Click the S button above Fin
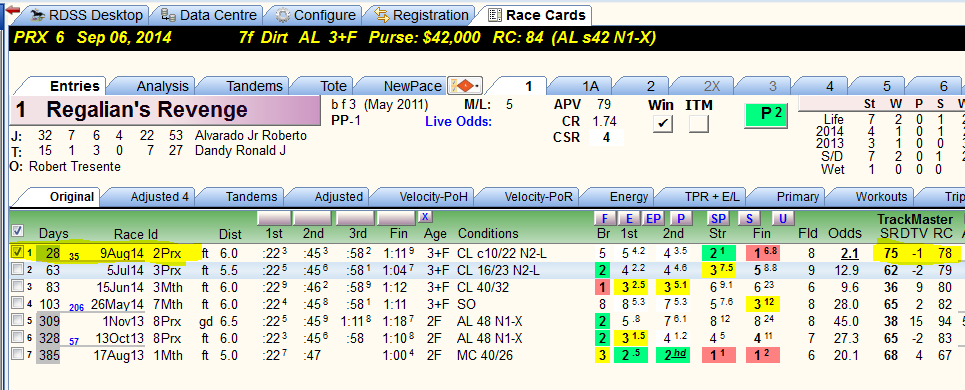965x390 pixels. tap(750, 218)
